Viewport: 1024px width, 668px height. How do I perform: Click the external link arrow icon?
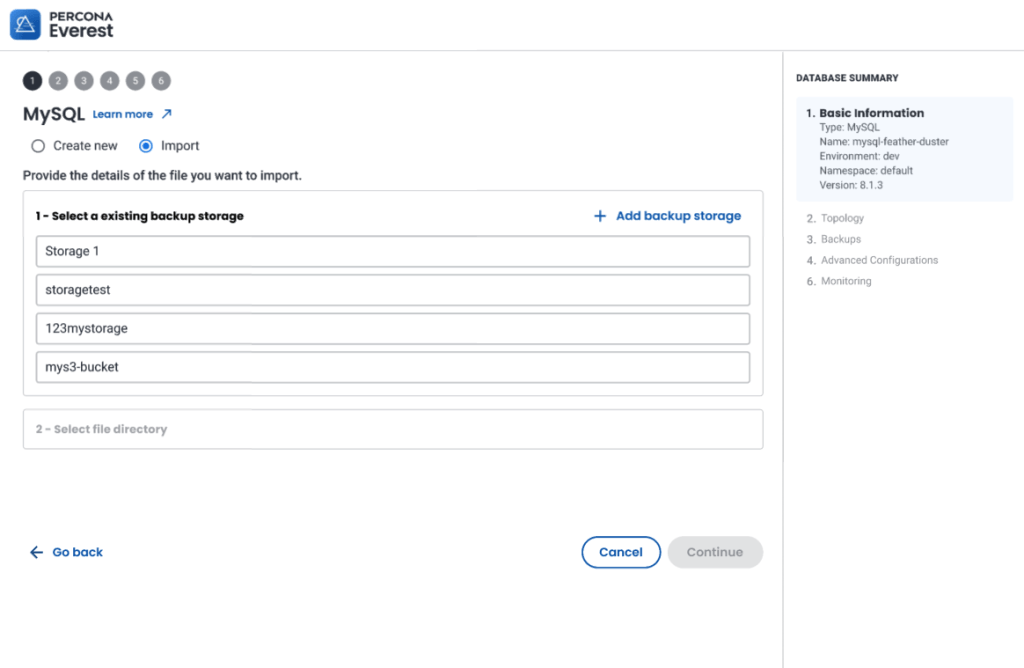coord(167,114)
